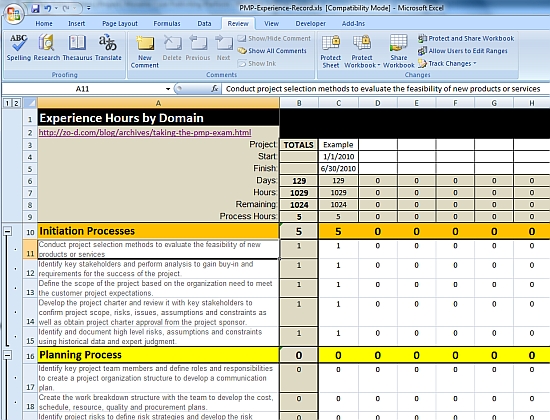This screenshot has width=550, height=420.
Task: Show outline level 2 rows
Action: pos(16,103)
